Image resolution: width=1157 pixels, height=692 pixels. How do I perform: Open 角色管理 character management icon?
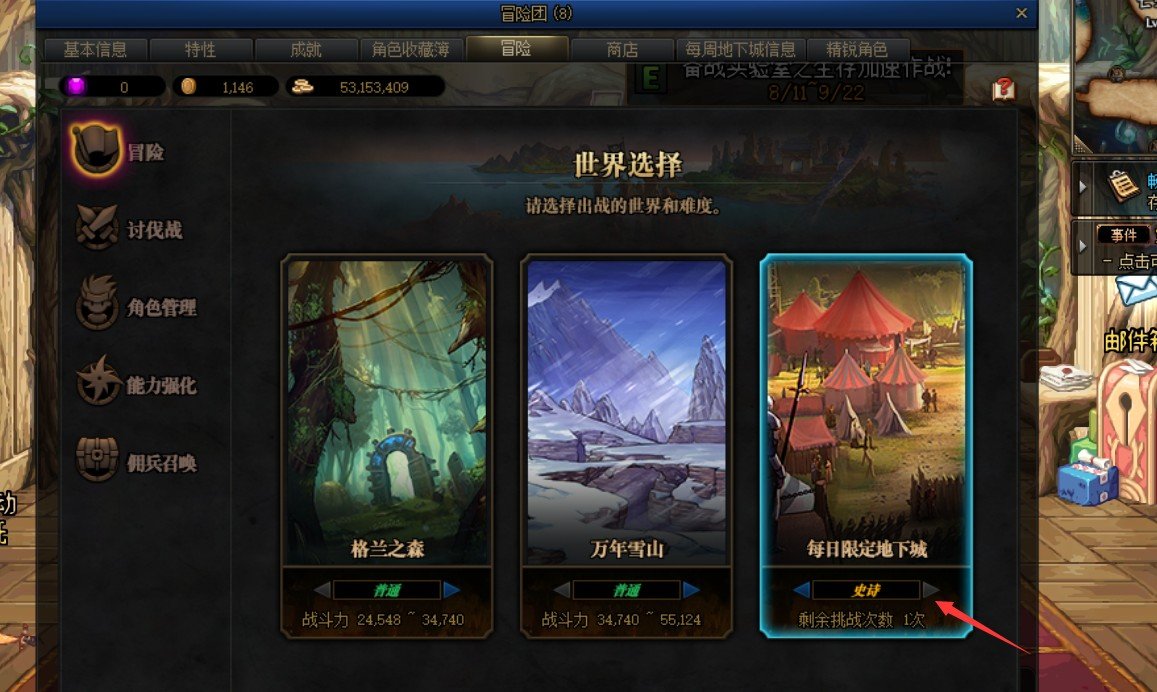click(x=97, y=302)
